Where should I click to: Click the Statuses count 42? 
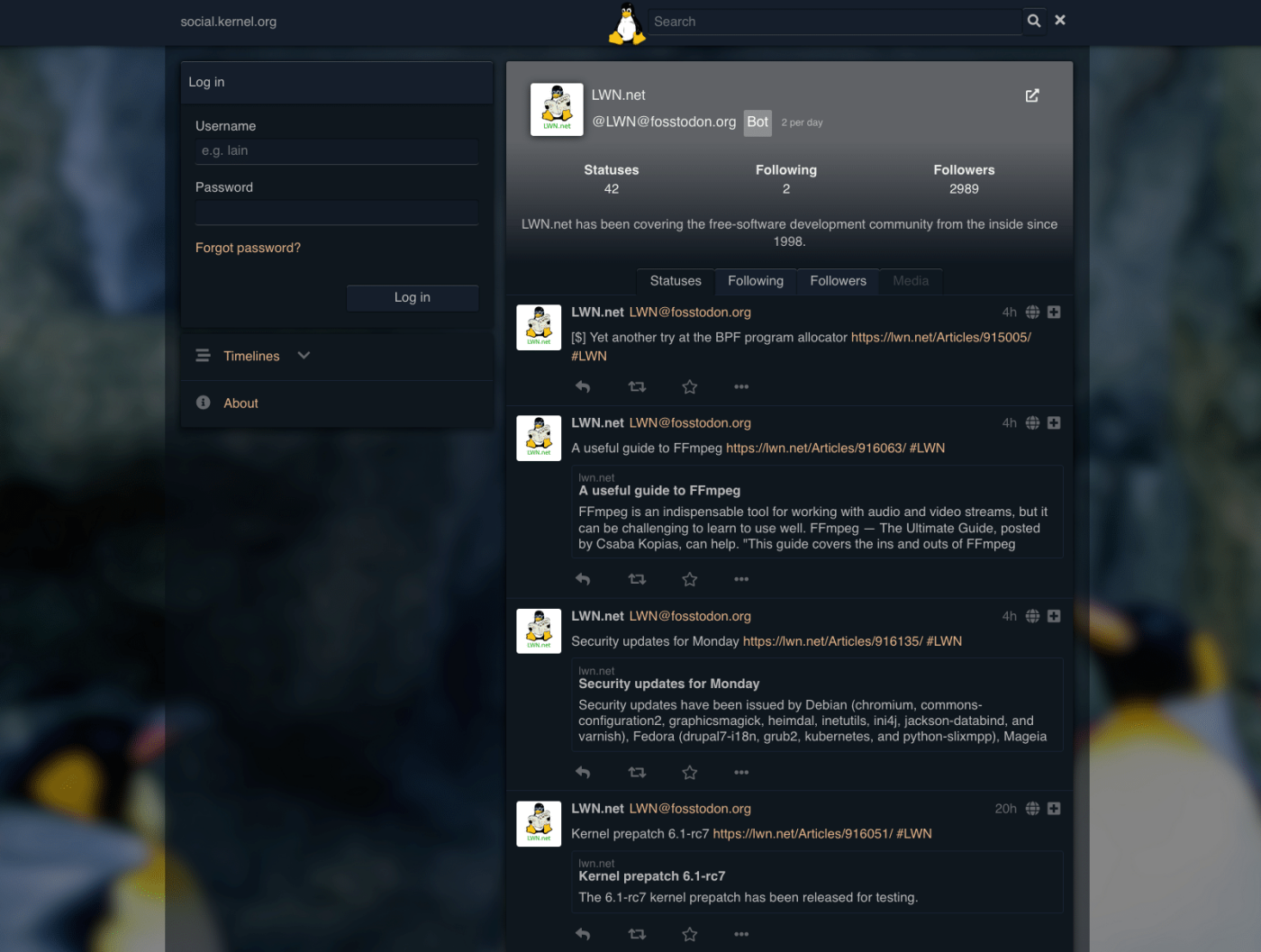point(612,189)
